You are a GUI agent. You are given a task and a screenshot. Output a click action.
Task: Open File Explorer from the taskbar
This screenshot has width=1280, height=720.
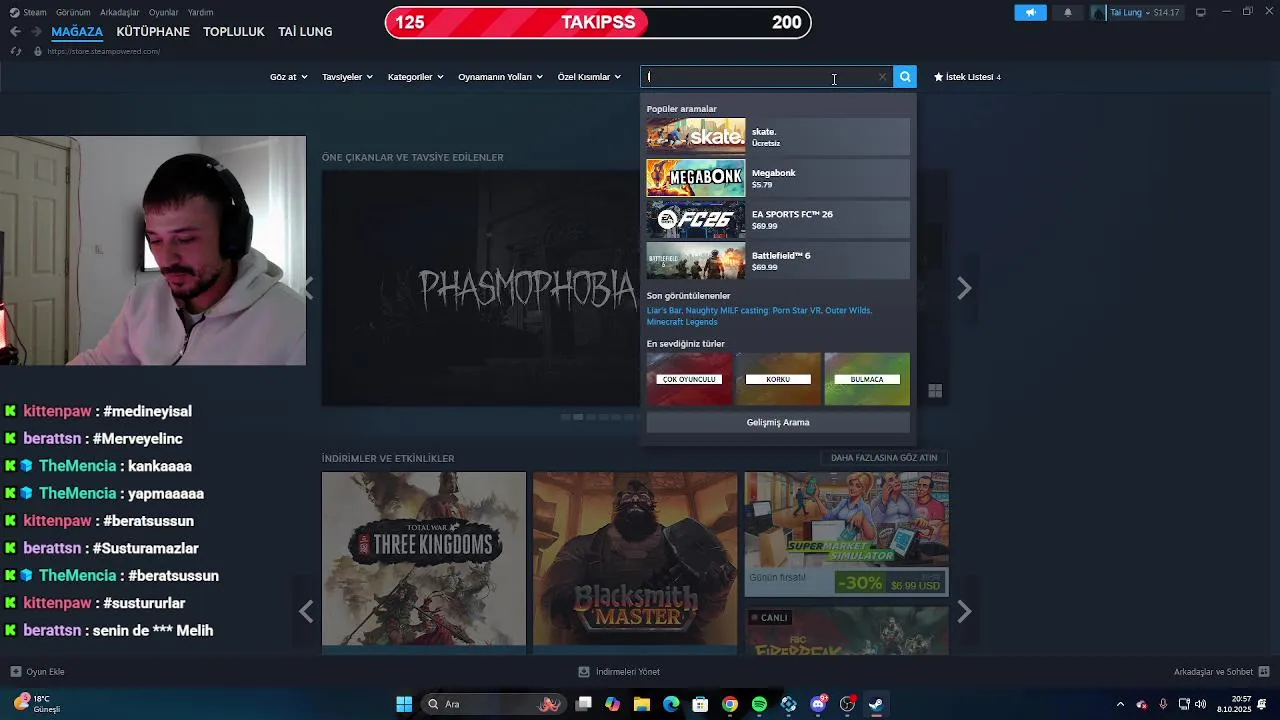point(642,704)
